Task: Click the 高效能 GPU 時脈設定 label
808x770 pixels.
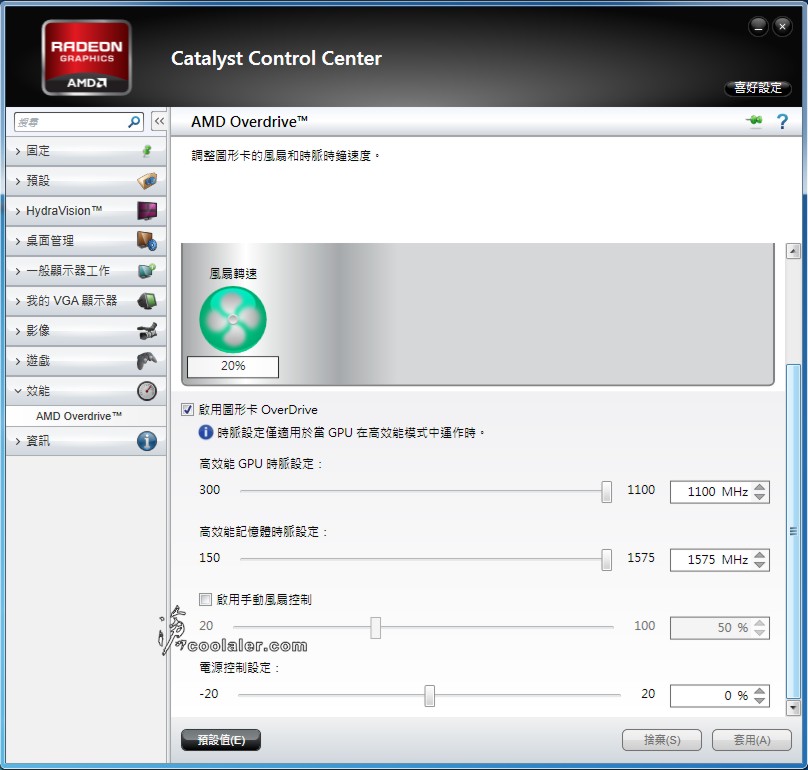Action: 261,464
